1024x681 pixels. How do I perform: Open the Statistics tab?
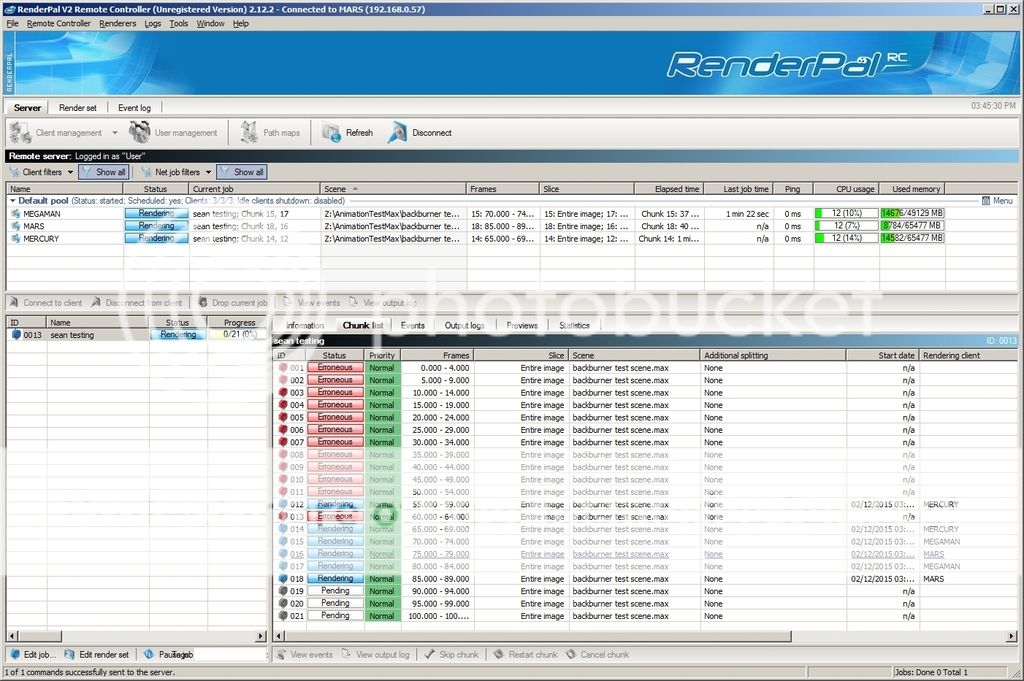[x=575, y=325]
